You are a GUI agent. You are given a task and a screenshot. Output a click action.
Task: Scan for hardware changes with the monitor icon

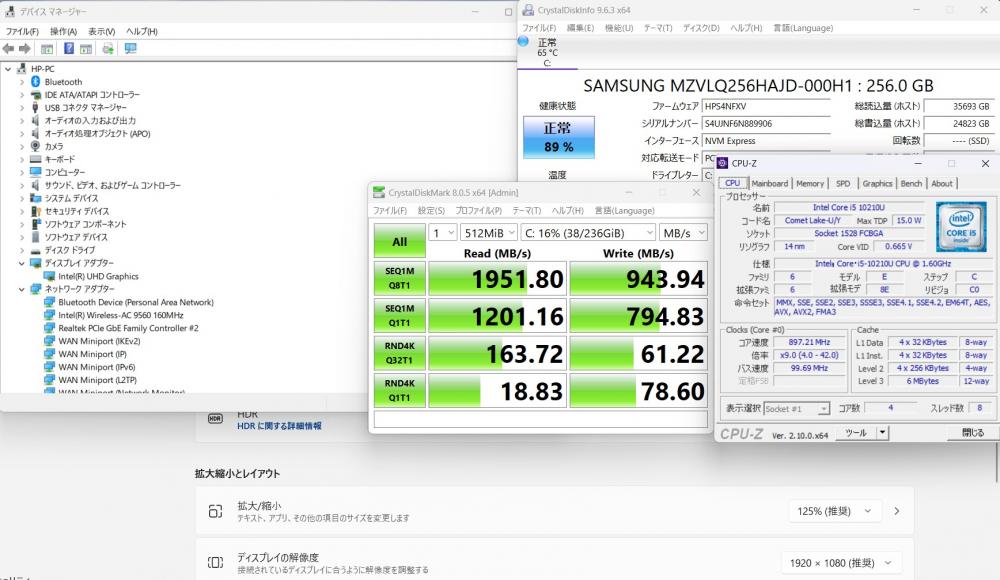(x=131, y=48)
